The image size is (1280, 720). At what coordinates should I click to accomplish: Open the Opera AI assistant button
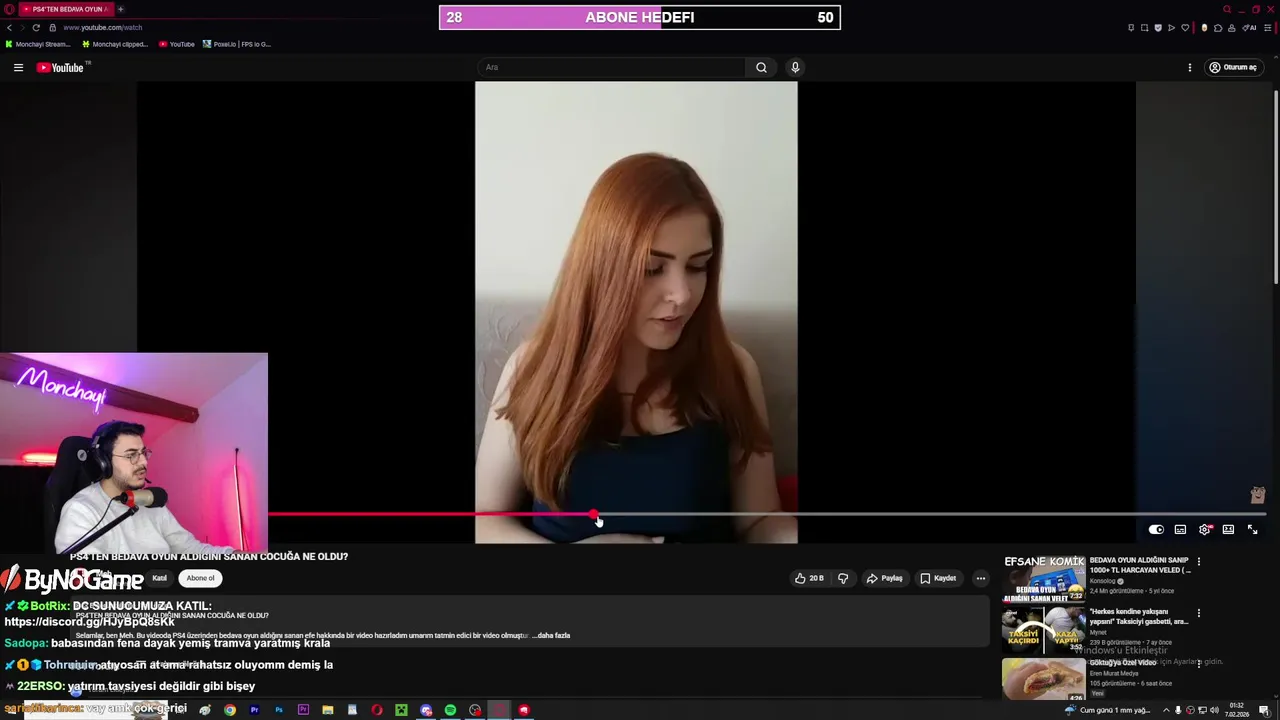tap(1251, 27)
